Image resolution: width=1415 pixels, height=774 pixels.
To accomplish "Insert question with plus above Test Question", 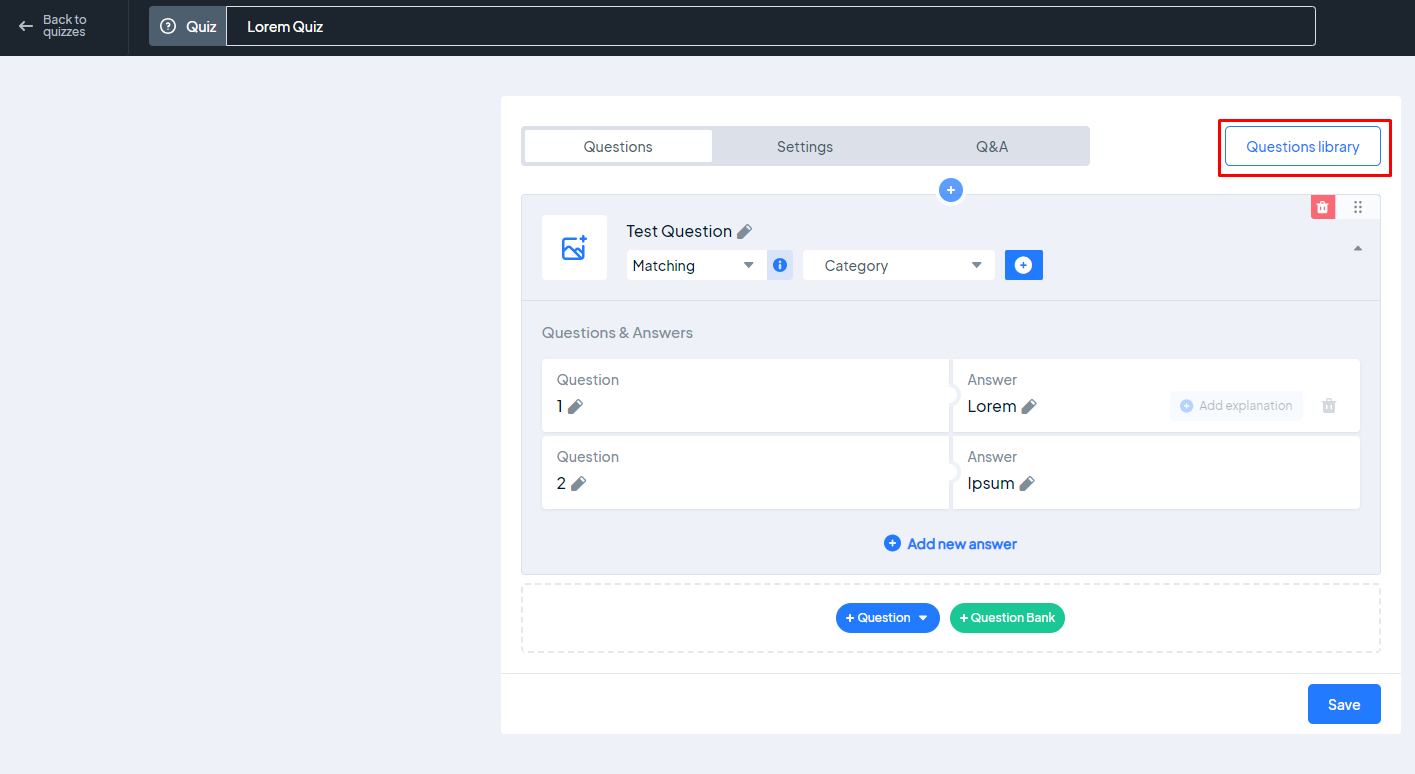I will [951, 189].
